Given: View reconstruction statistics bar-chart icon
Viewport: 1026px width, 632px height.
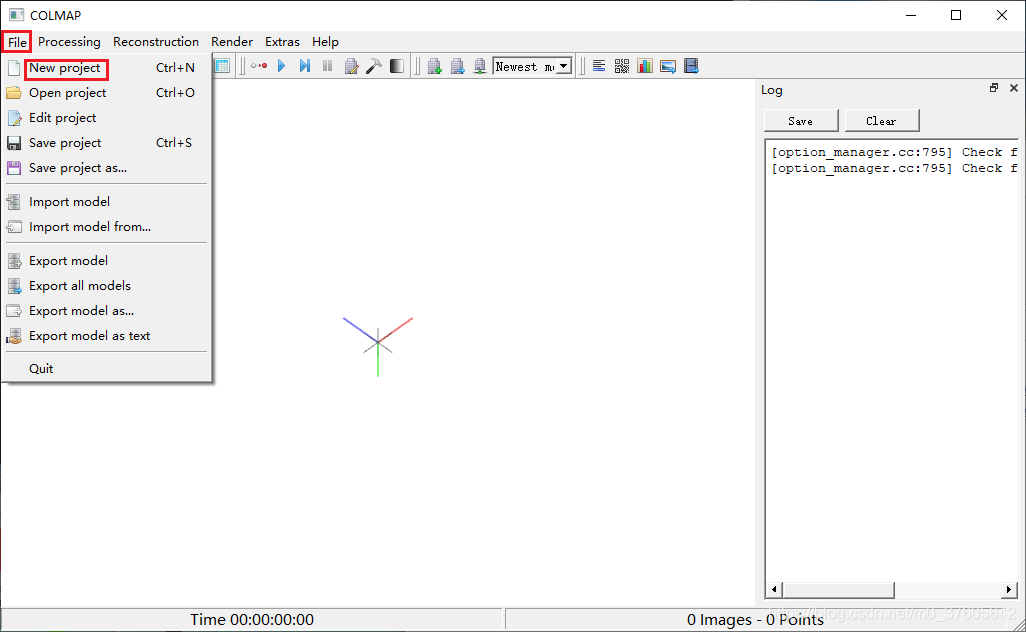Looking at the screenshot, I should (x=645, y=66).
